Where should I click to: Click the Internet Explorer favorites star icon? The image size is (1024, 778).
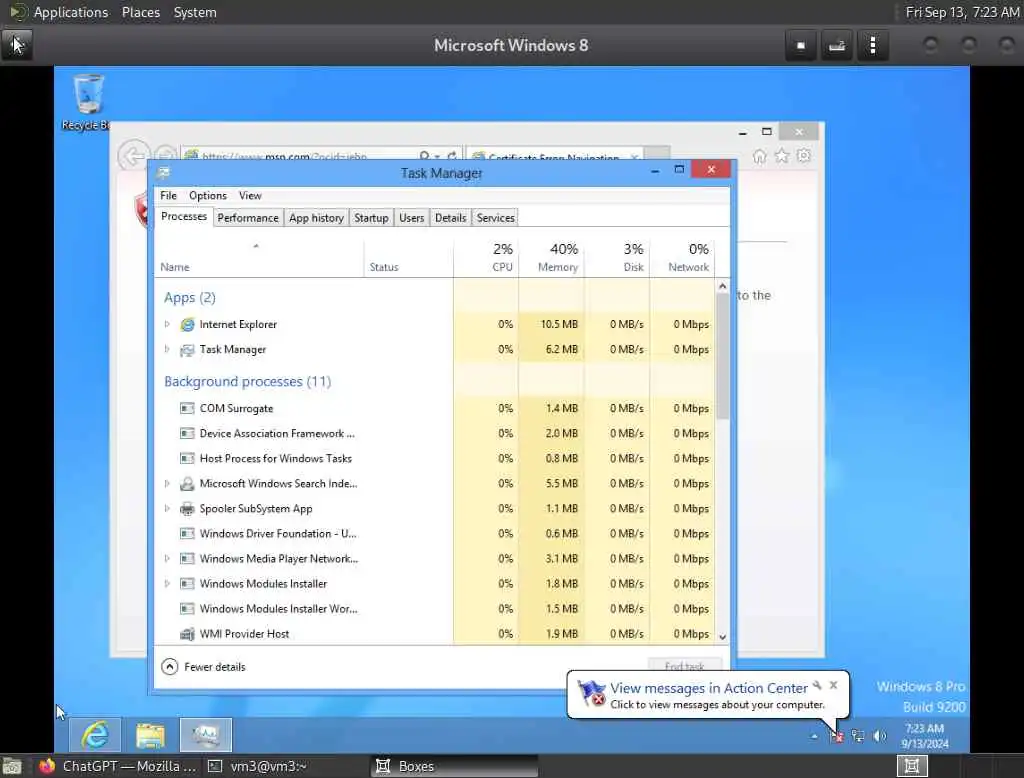click(782, 156)
